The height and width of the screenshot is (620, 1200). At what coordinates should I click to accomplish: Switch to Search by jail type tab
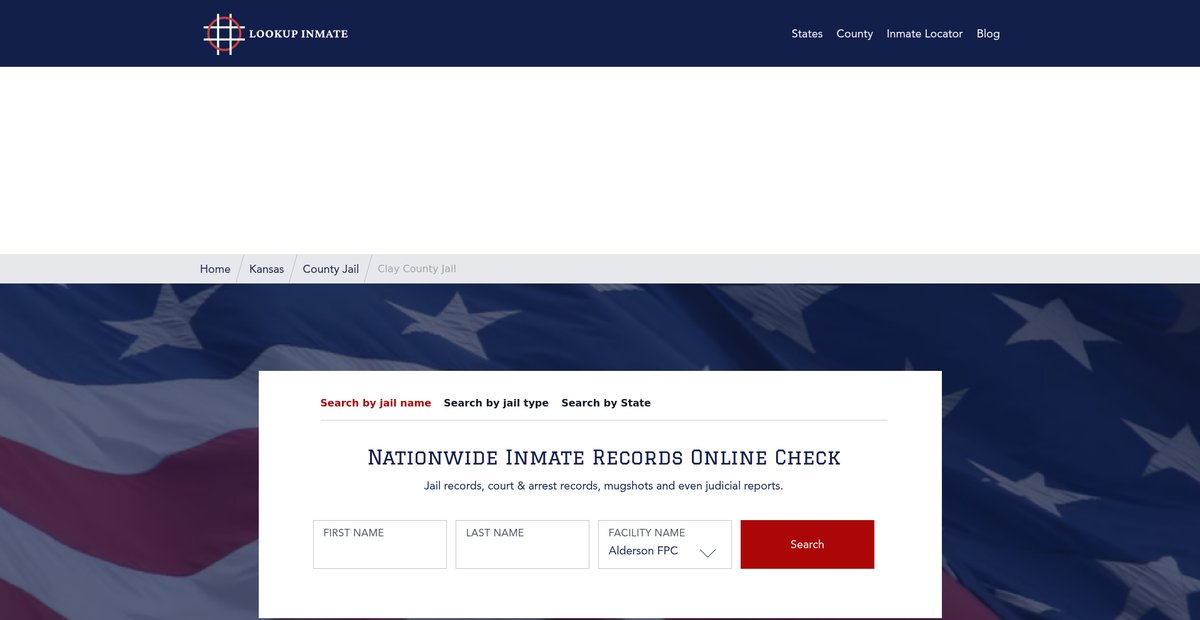click(496, 403)
